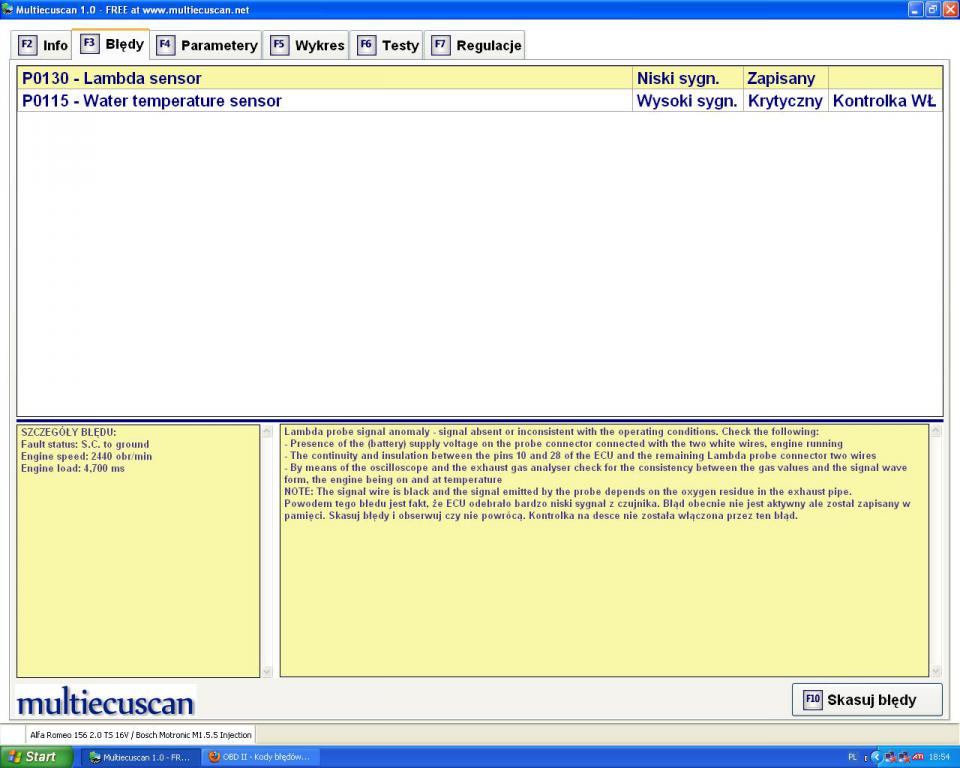This screenshot has height=768, width=960.
Task: Click the Niski sygn. cell
Action: (687, 78)
